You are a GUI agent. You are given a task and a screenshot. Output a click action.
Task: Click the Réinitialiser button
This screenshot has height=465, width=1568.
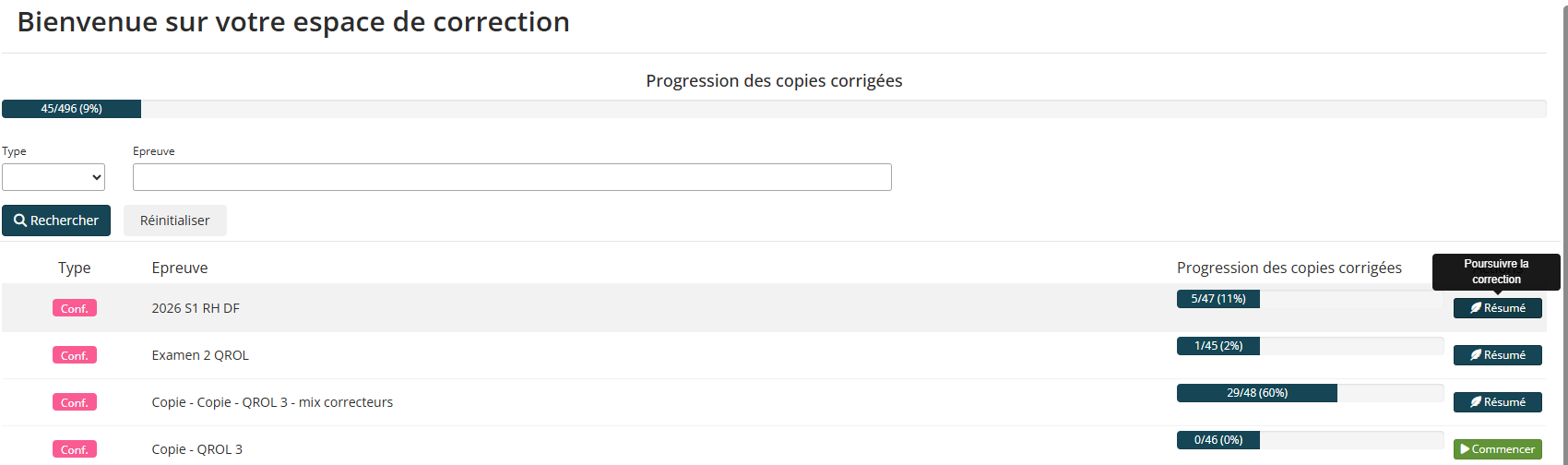[x=174, y=221]
